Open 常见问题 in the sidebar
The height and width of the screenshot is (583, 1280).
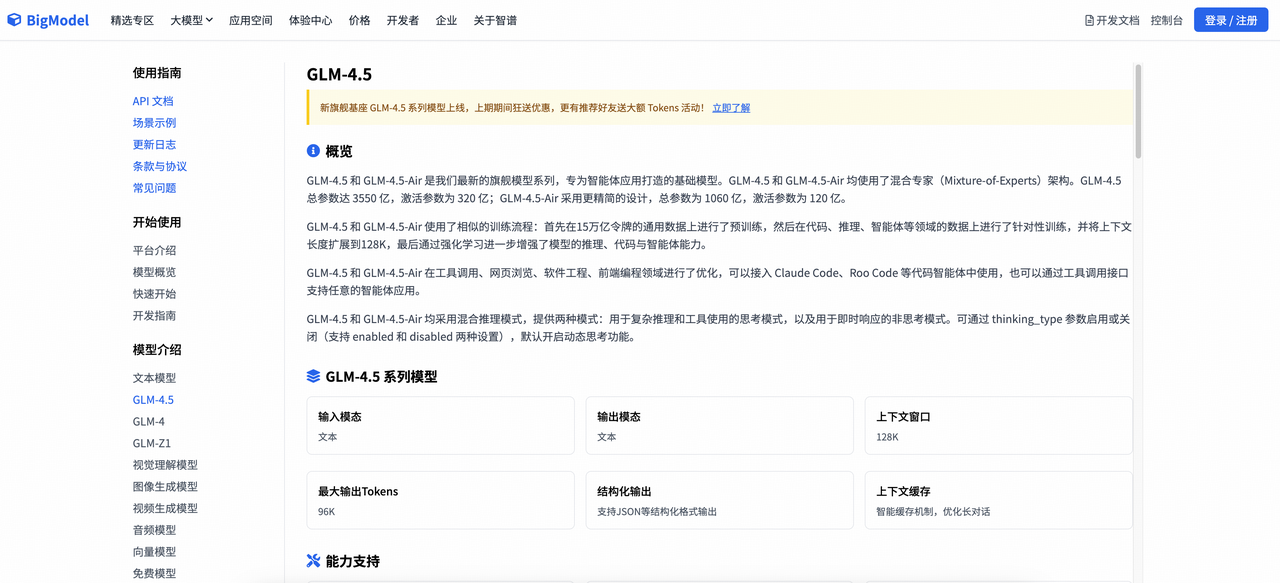point(155,188)
